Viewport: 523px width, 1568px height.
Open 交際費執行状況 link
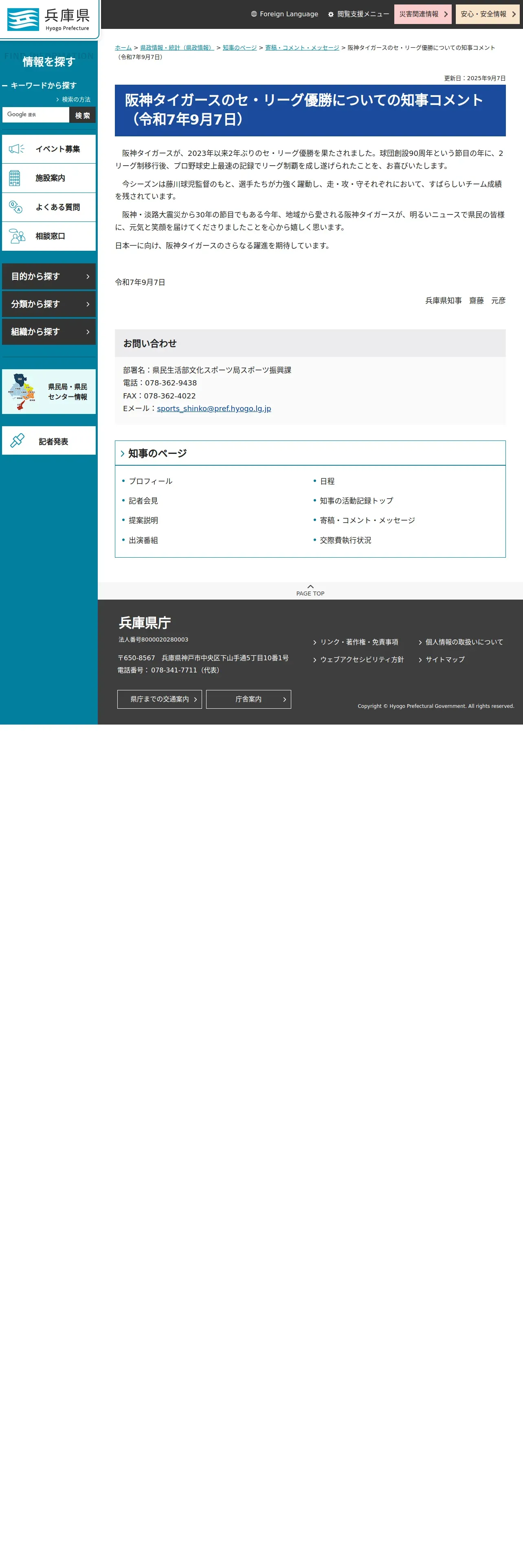pos(345,541)
